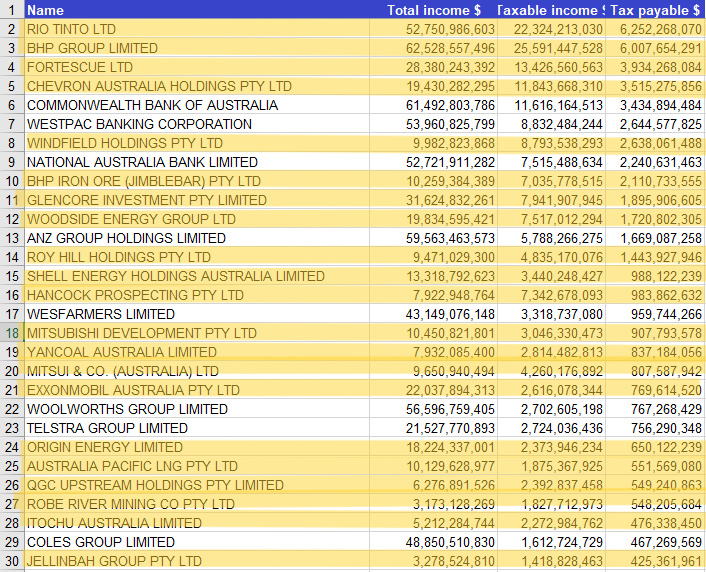Image resolution: width=706 pixels, height=572 pixels.
Task: Select cell ORIGIN ENERGY LIMITED
Action: tap(197, 447)
